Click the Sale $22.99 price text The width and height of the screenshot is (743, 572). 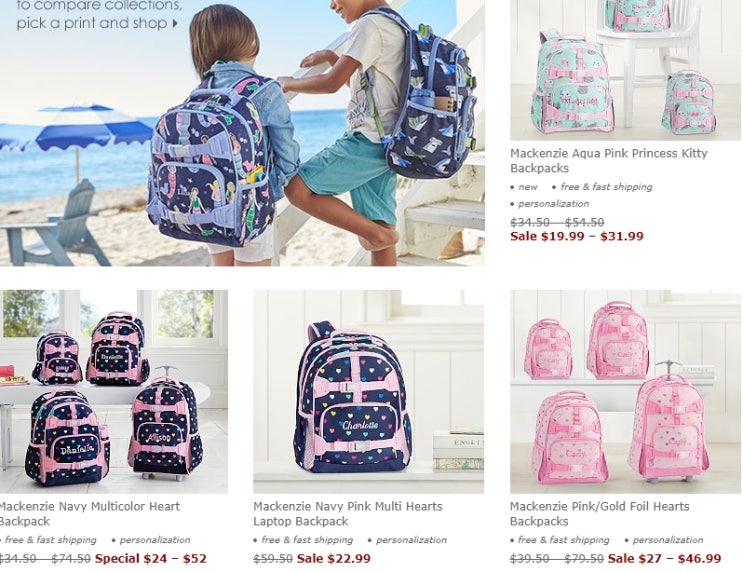click(334, 558)
